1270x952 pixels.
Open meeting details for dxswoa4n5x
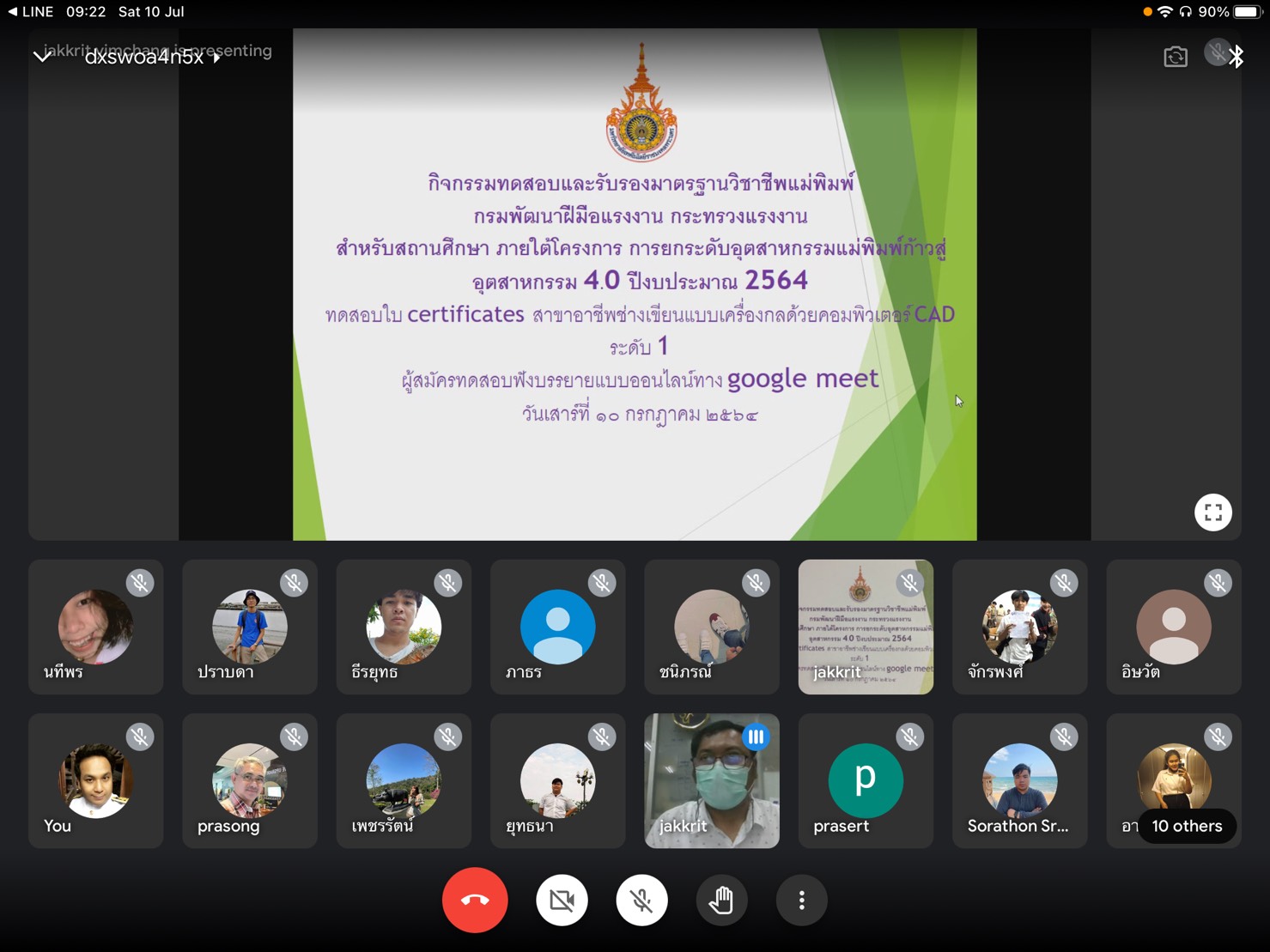(x=152, y=58)
